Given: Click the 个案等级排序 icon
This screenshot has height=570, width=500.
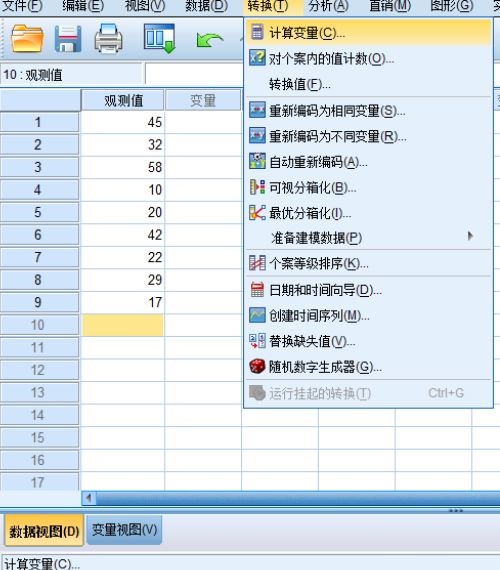Looking at the screenshot, I should click(257, 263).
